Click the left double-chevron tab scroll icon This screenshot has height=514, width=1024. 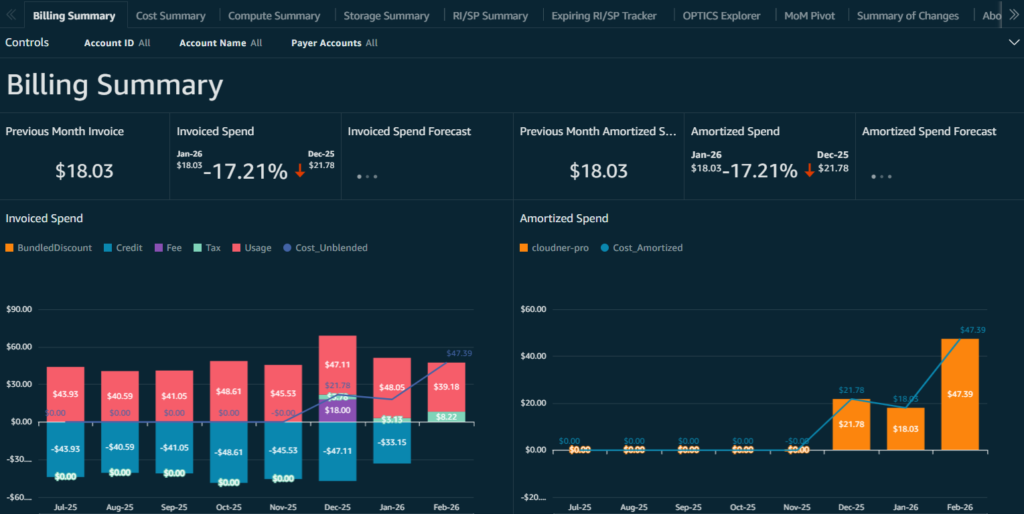[x=11, y=15]
